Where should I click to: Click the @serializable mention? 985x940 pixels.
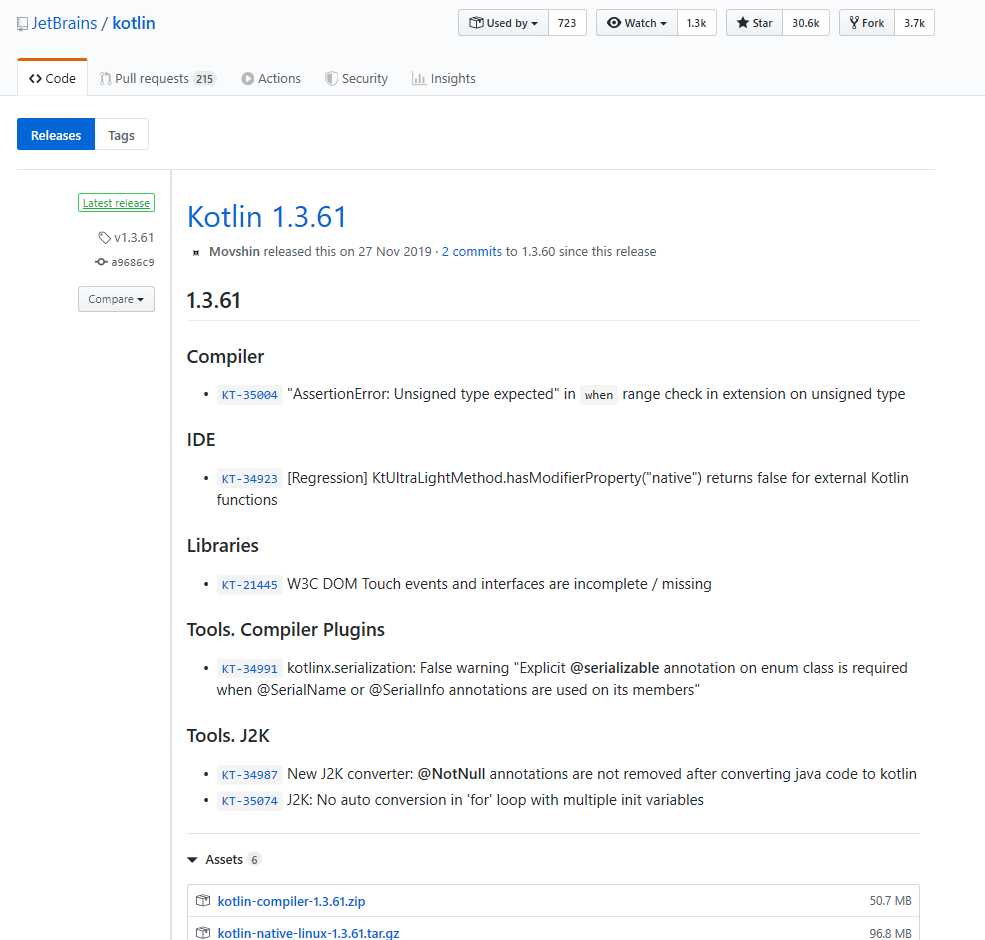pos(614,667)
